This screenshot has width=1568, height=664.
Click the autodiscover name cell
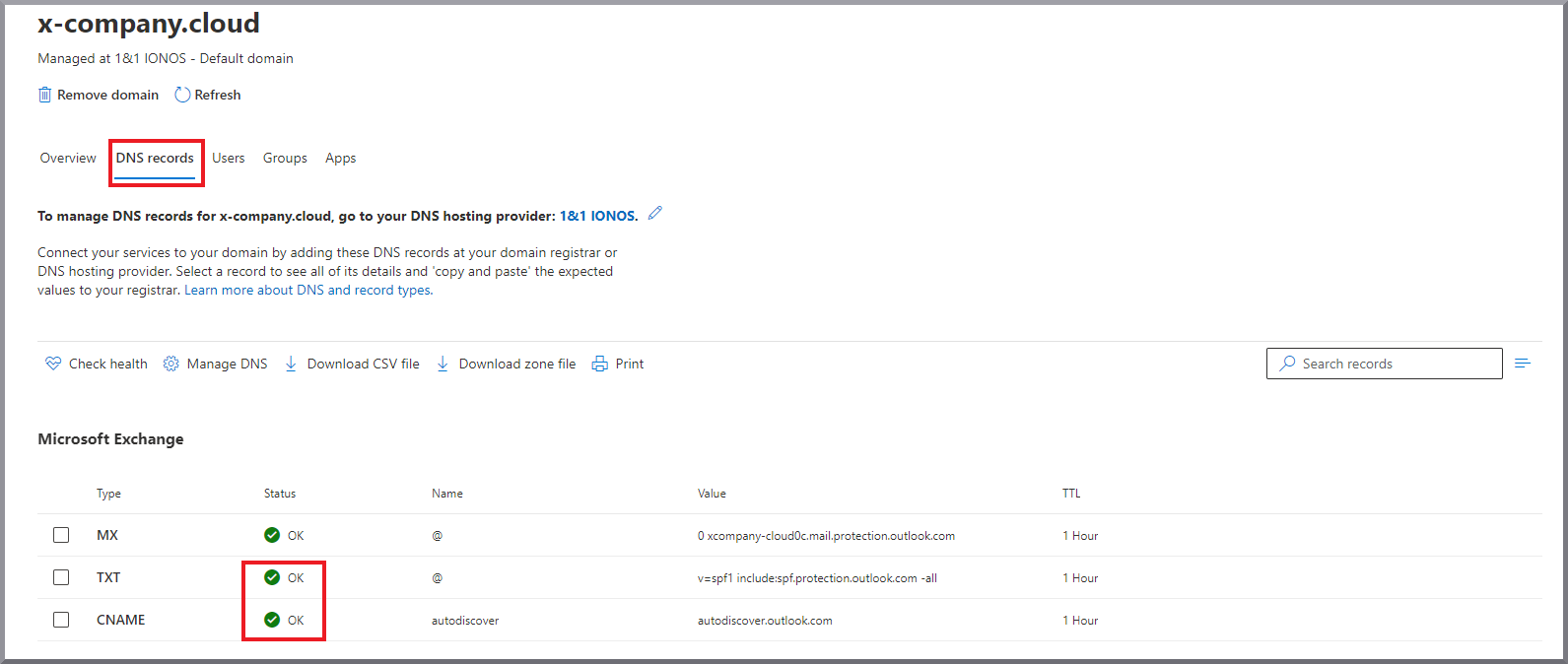pyautogui.click(x=465, y=621)
